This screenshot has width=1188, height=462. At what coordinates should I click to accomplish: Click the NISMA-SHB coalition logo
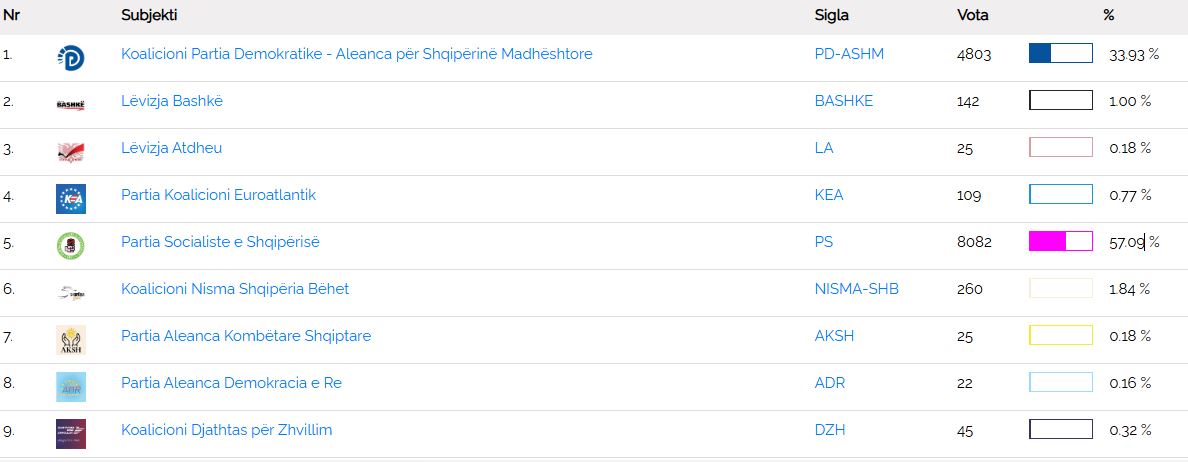[70, 292]
